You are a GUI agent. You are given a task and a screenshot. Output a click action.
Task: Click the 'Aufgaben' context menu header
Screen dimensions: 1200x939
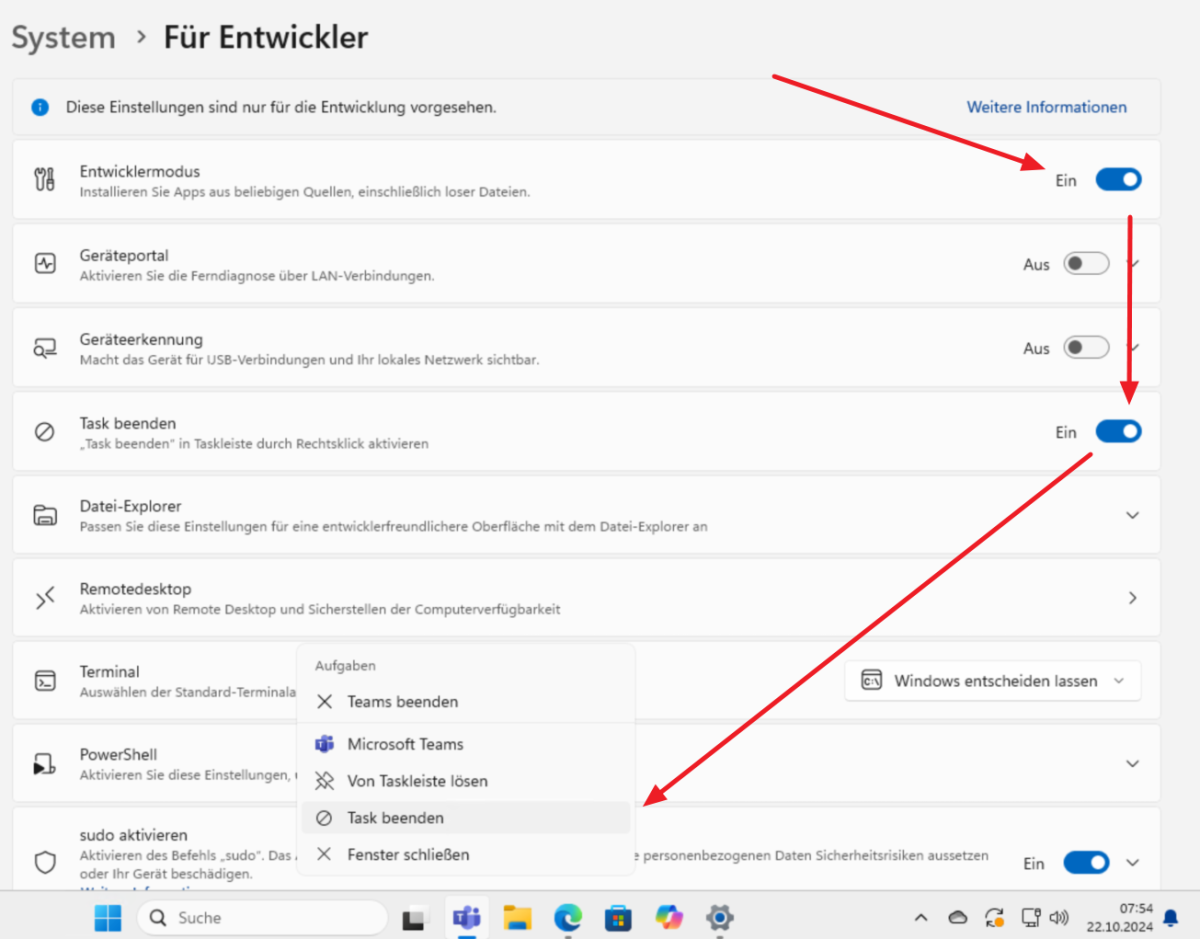[345, 665]
